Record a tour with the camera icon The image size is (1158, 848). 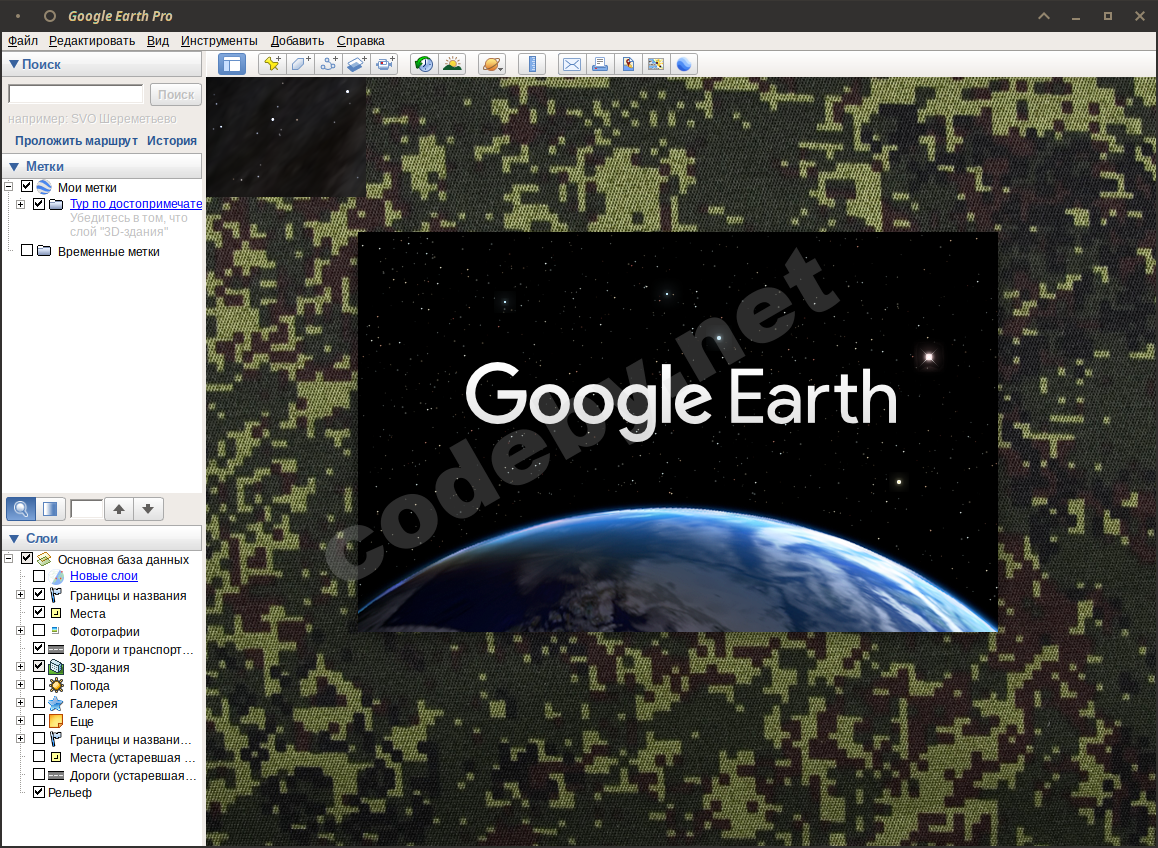[x=384, y=64]
